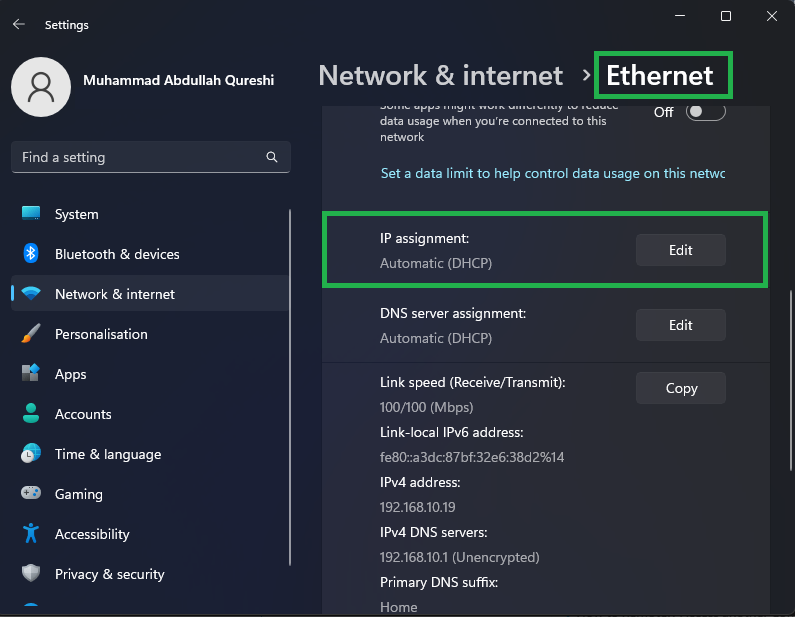Image resolution: width=795 pixels, height=617 pixels.
Task: Click the Gaming controller icon
Action: 31,494
